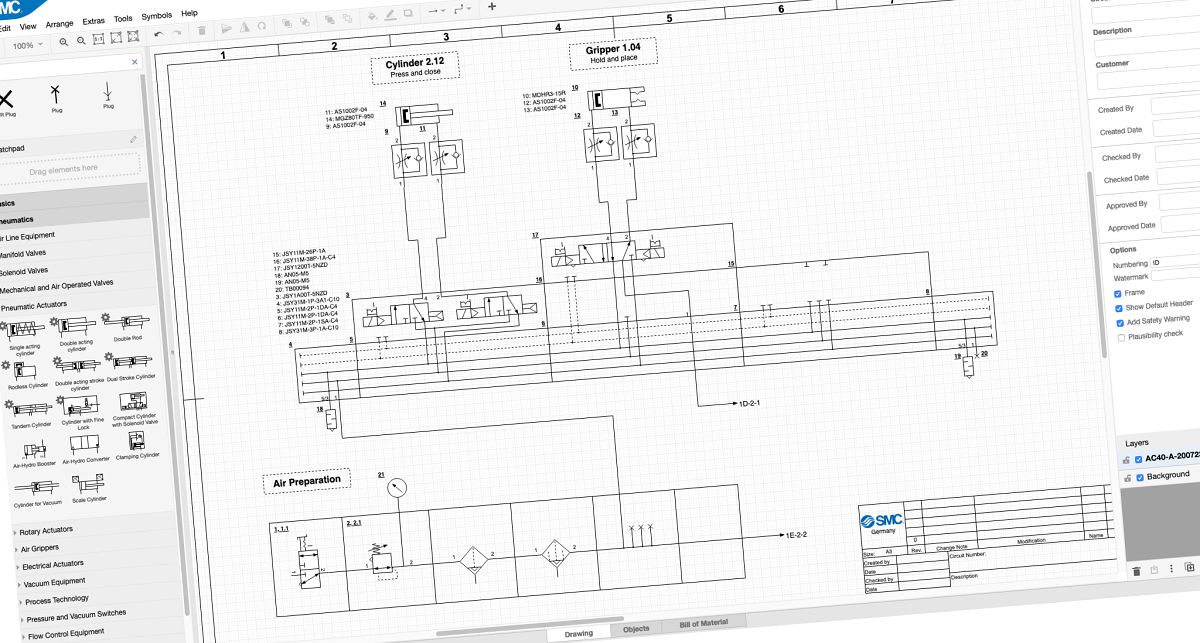Toggle visibility of AC40-A layer checkbox
The image size is (1200, 643).
[x=1138, y=460]
